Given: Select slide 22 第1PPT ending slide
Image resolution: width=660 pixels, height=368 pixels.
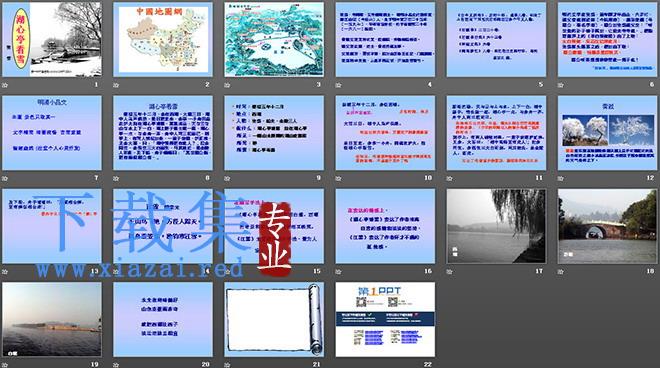Looking at the screenshot, I should pos(385,320).
